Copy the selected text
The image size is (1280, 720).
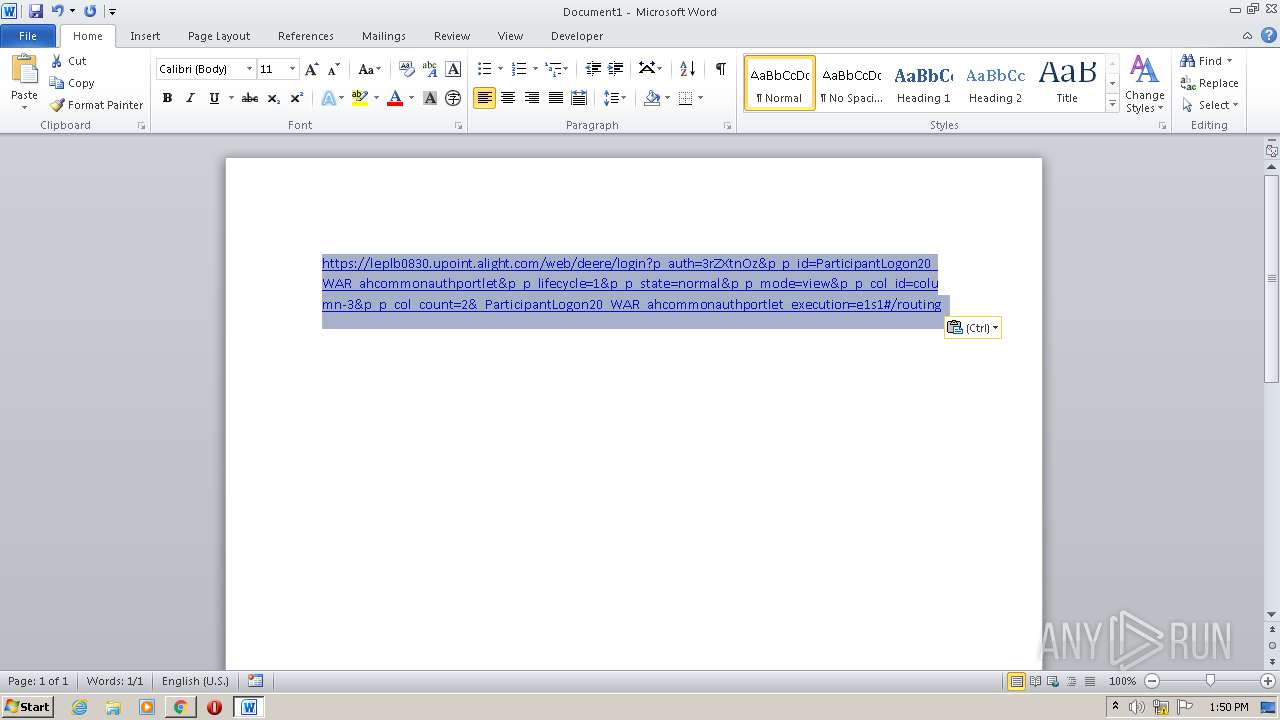click(x=72, y=83)
